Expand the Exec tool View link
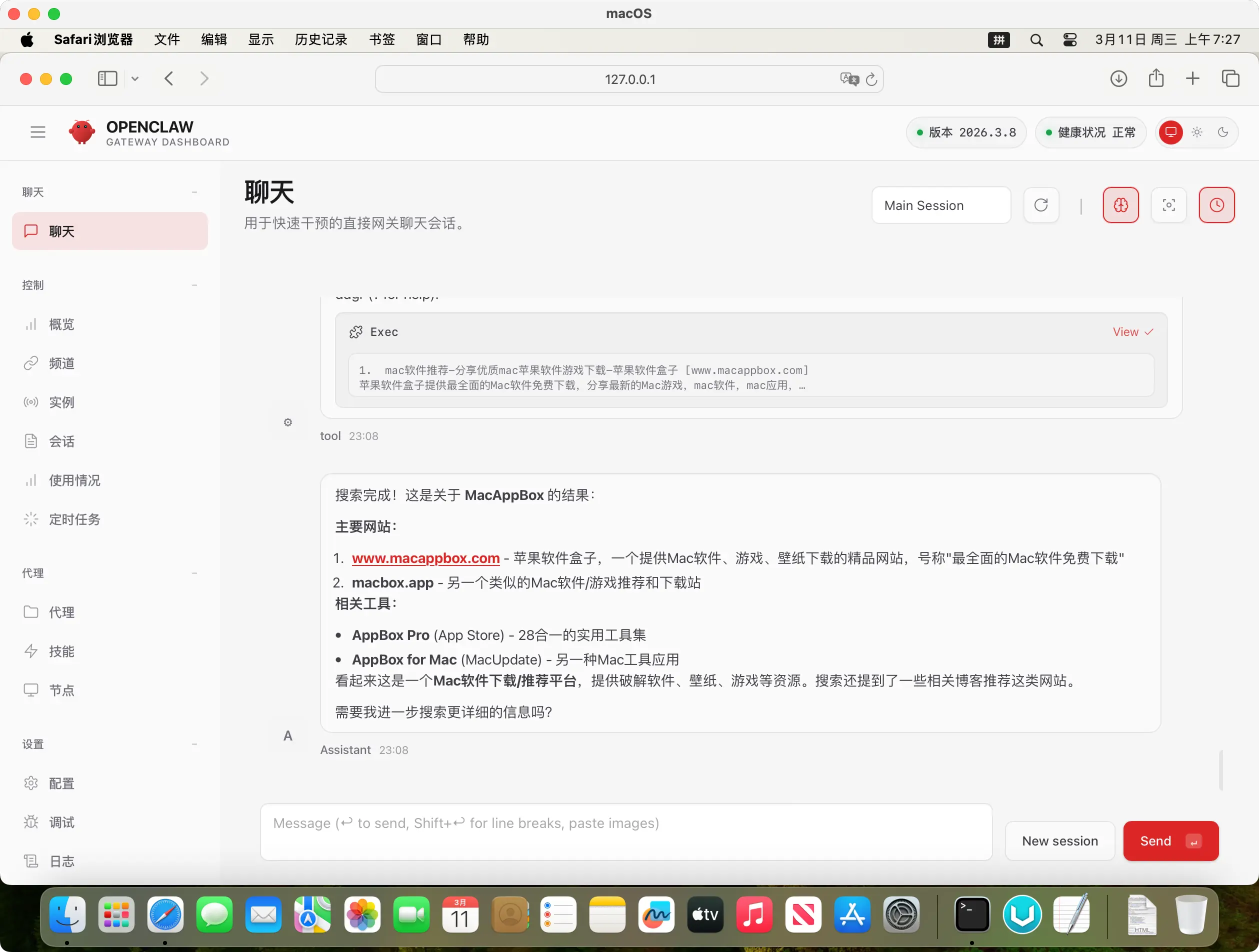The width and height of the screenshot is (1259, 952). (x=1132, y=331)
